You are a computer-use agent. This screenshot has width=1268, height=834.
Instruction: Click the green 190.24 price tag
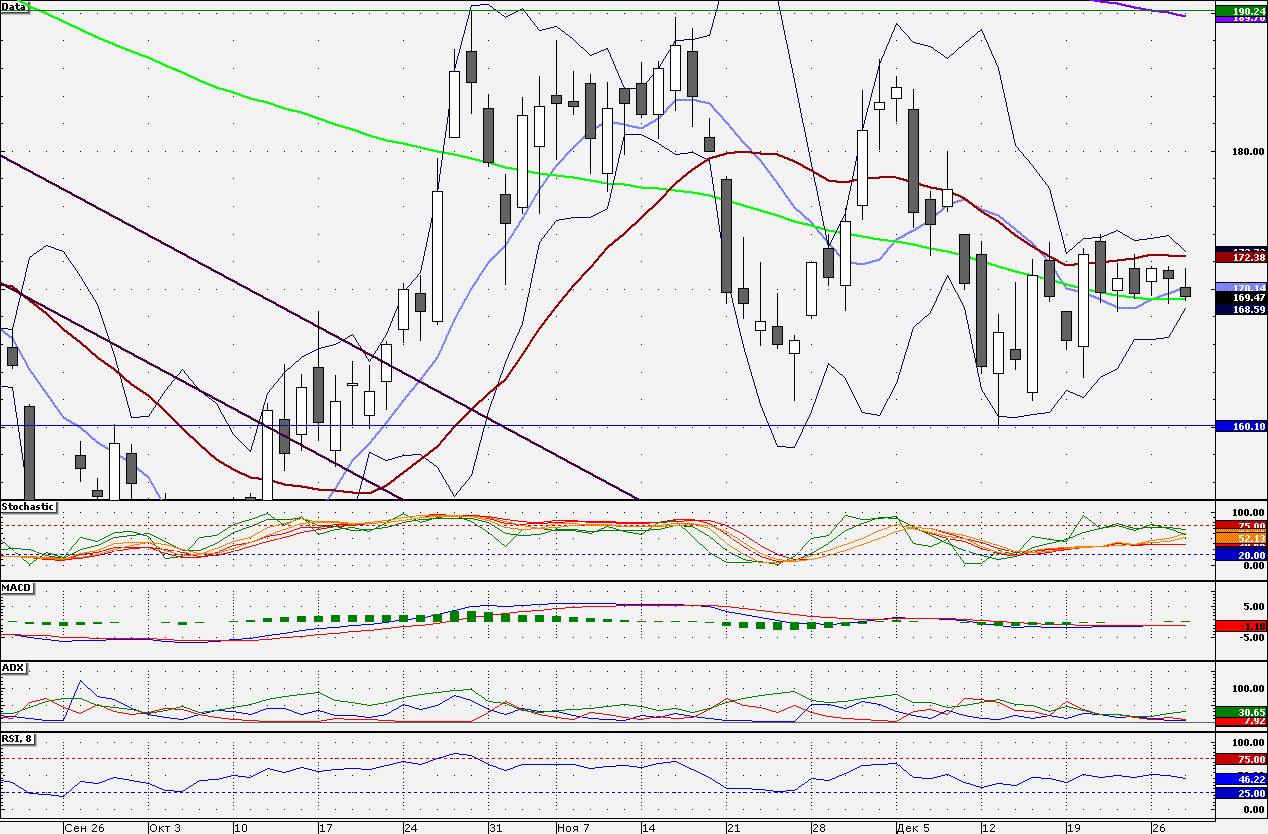(1241, 11)
